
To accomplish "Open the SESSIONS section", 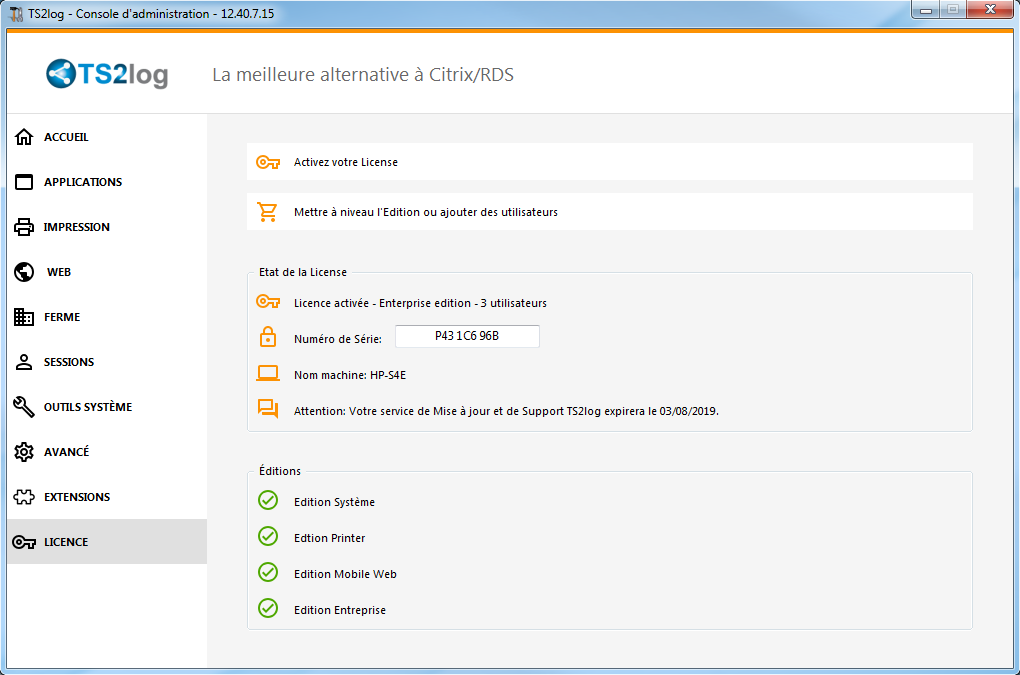I will point(107,362).
